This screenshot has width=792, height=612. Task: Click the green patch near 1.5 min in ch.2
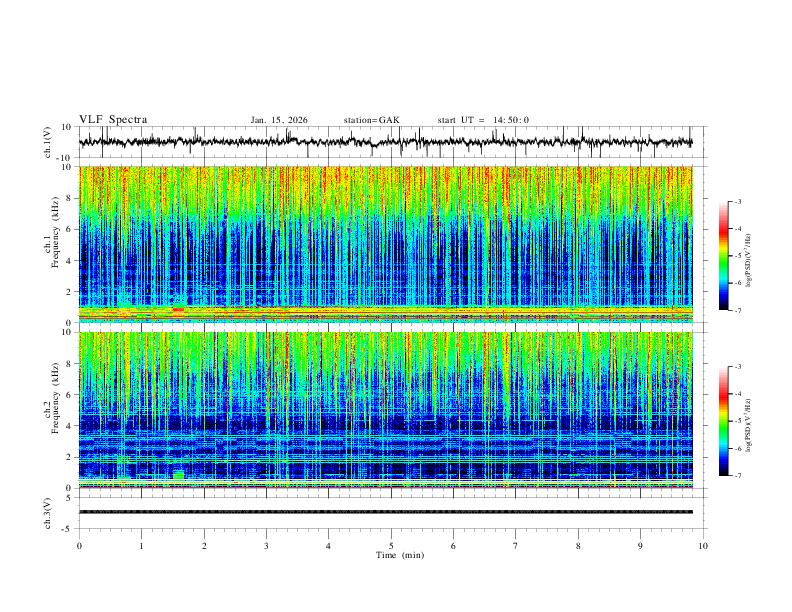179,475
